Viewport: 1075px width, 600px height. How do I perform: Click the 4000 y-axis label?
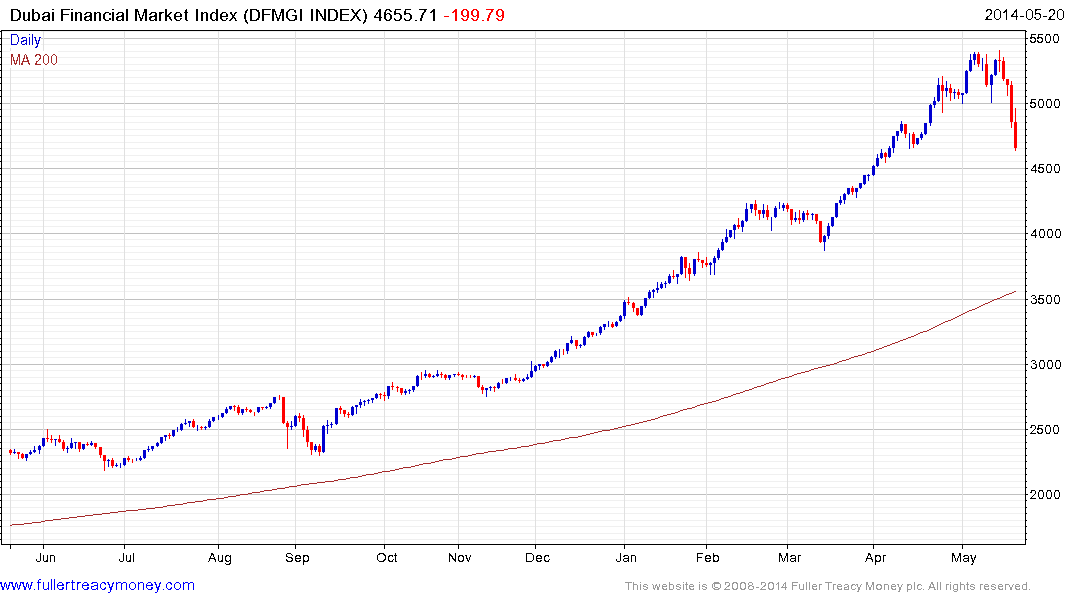[1046, 234]
